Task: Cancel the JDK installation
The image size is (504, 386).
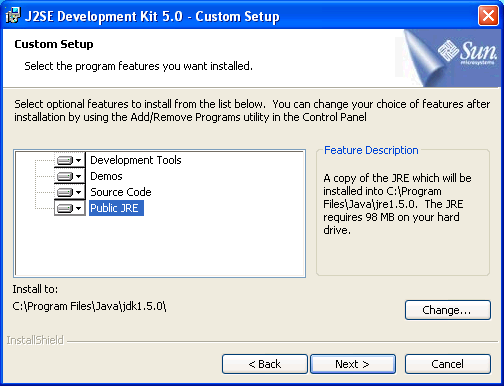Action: pyautogui.click(x=448, y=364)
